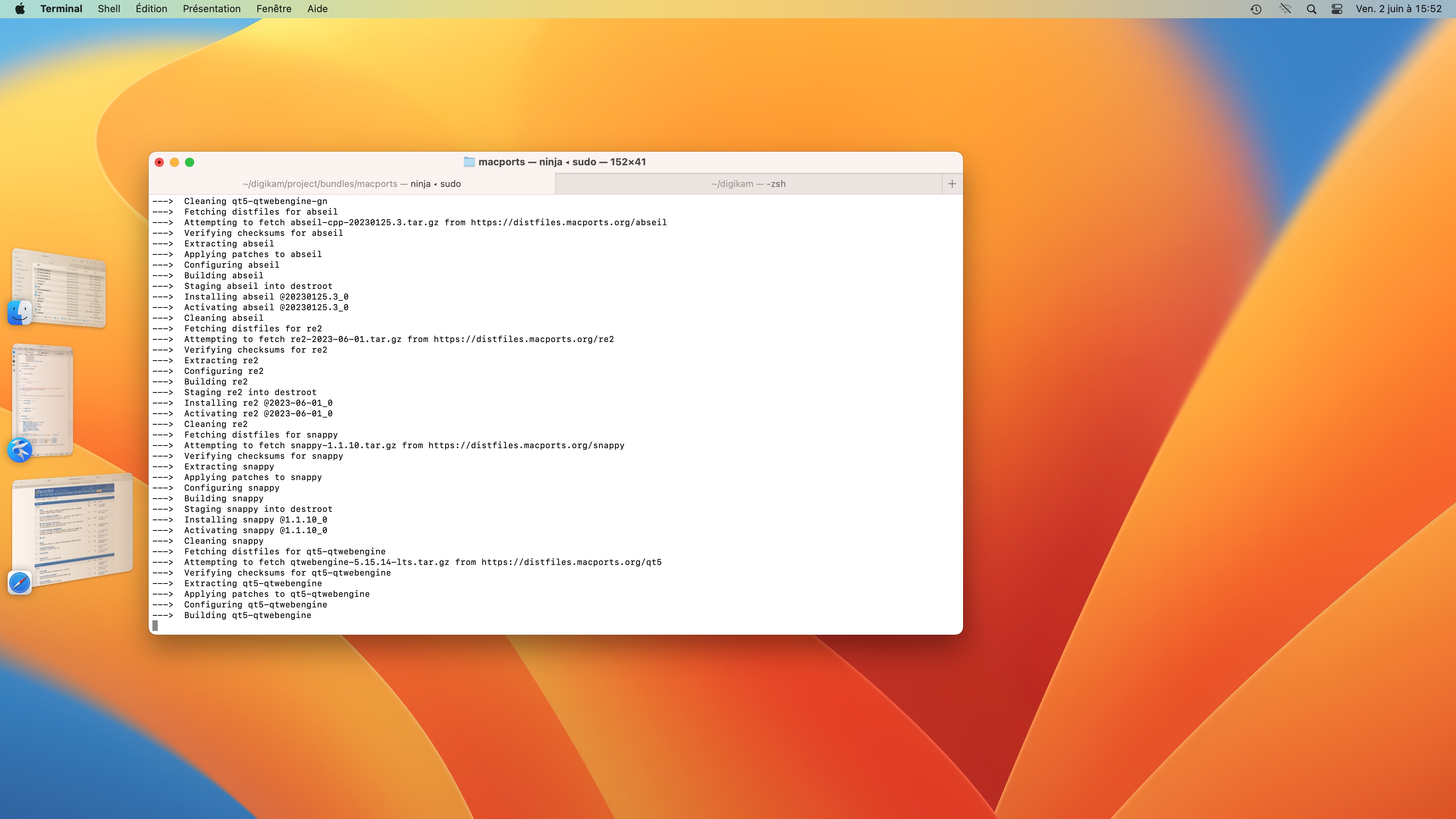
Task: Open the Présentation menu
Action: click(x=212, y=8)
